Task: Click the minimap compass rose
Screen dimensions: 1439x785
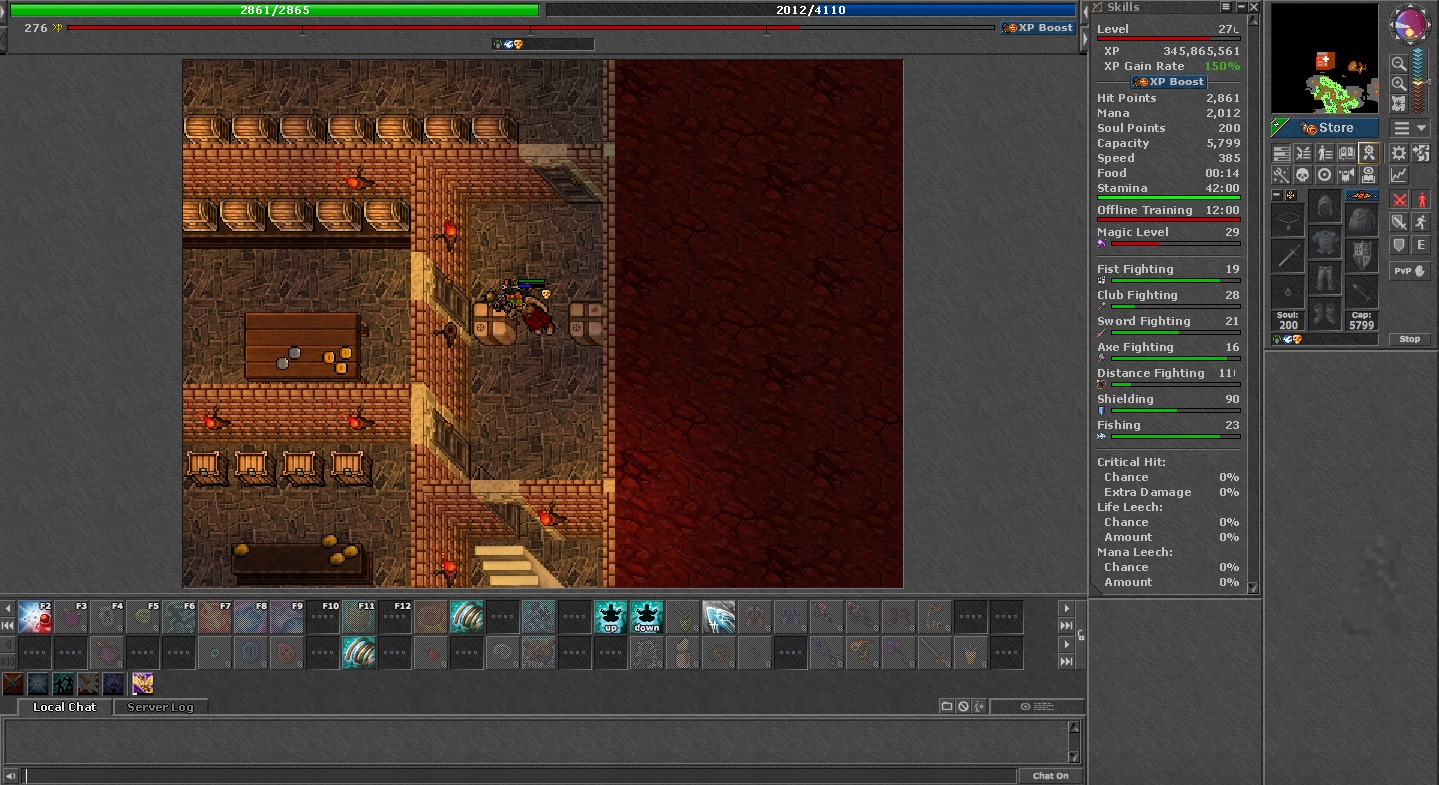Action: pyautogui.click(x=1409, y=22)
